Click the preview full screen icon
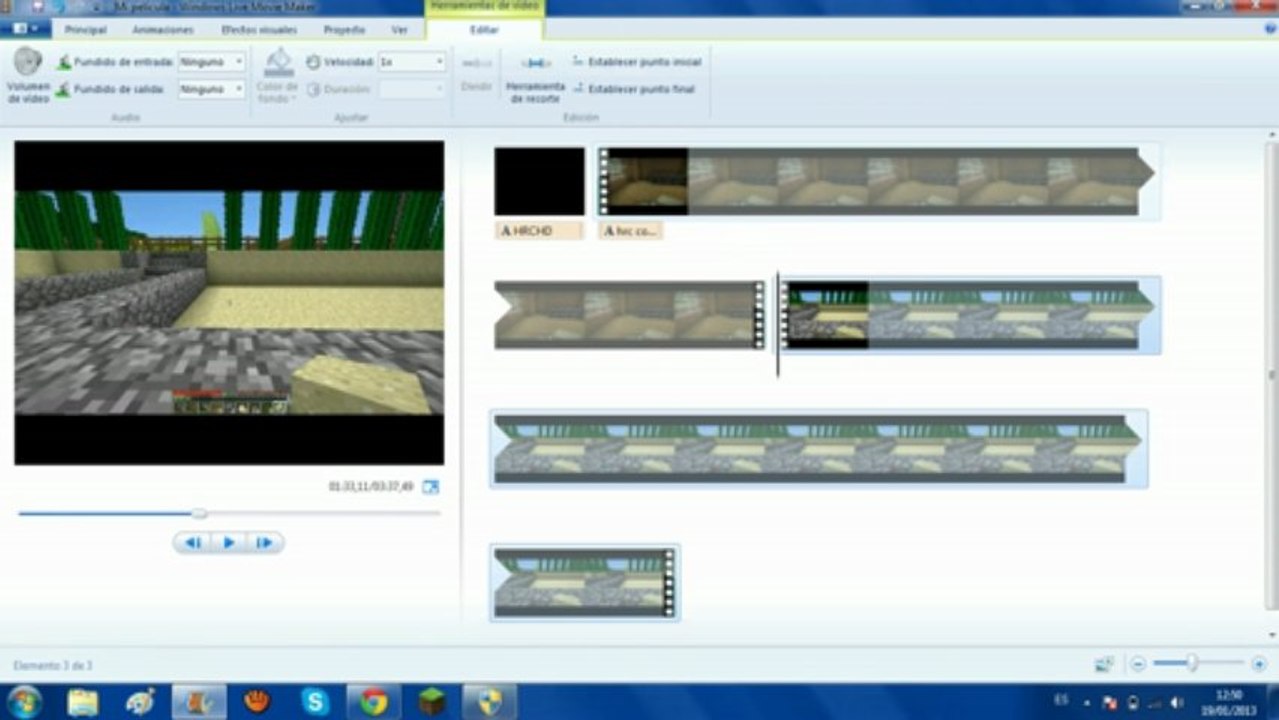The height and width of the screenshot is (720, 1279). [430, 487]
